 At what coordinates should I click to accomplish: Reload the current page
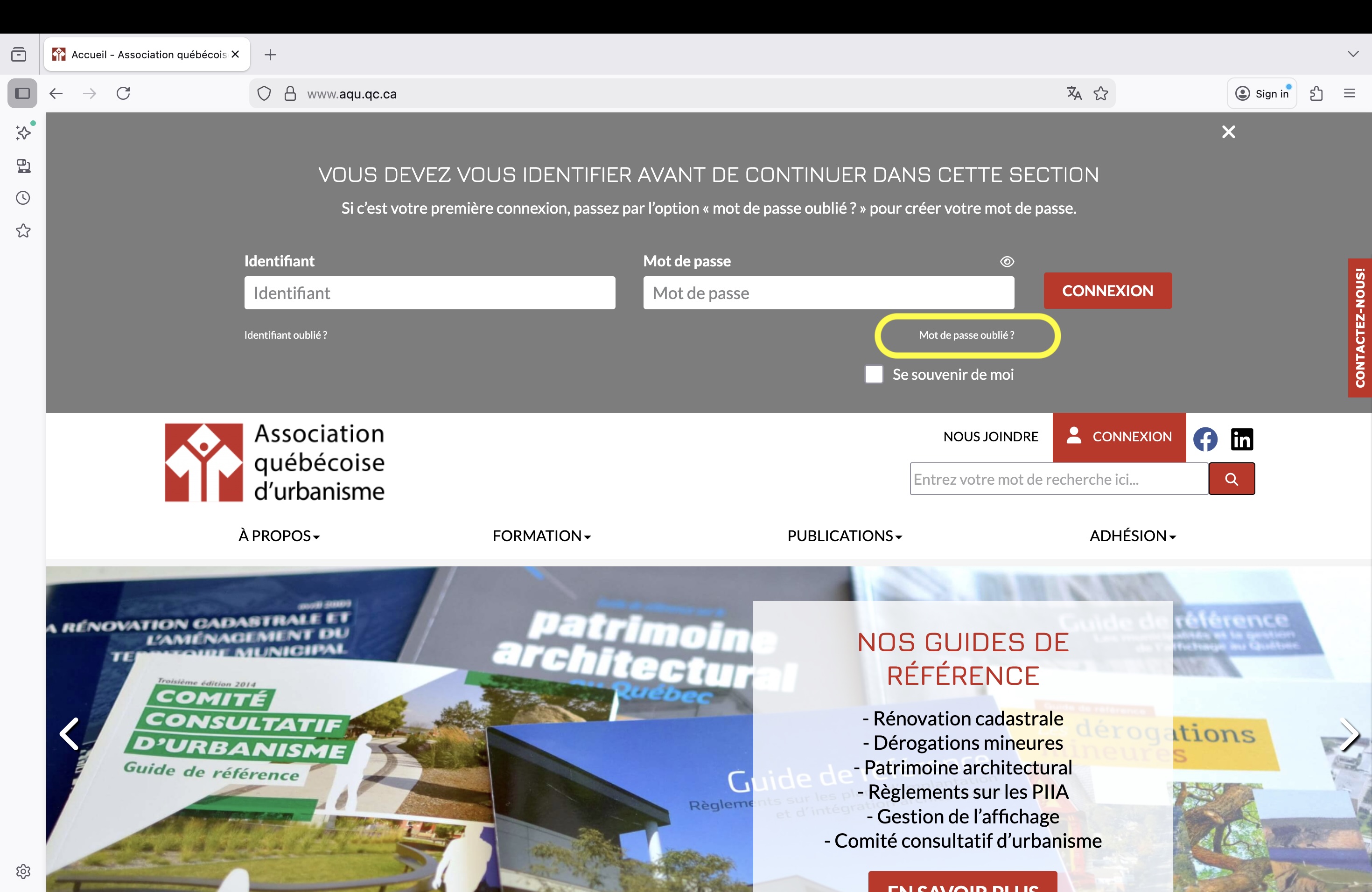[x=123, y=93]
